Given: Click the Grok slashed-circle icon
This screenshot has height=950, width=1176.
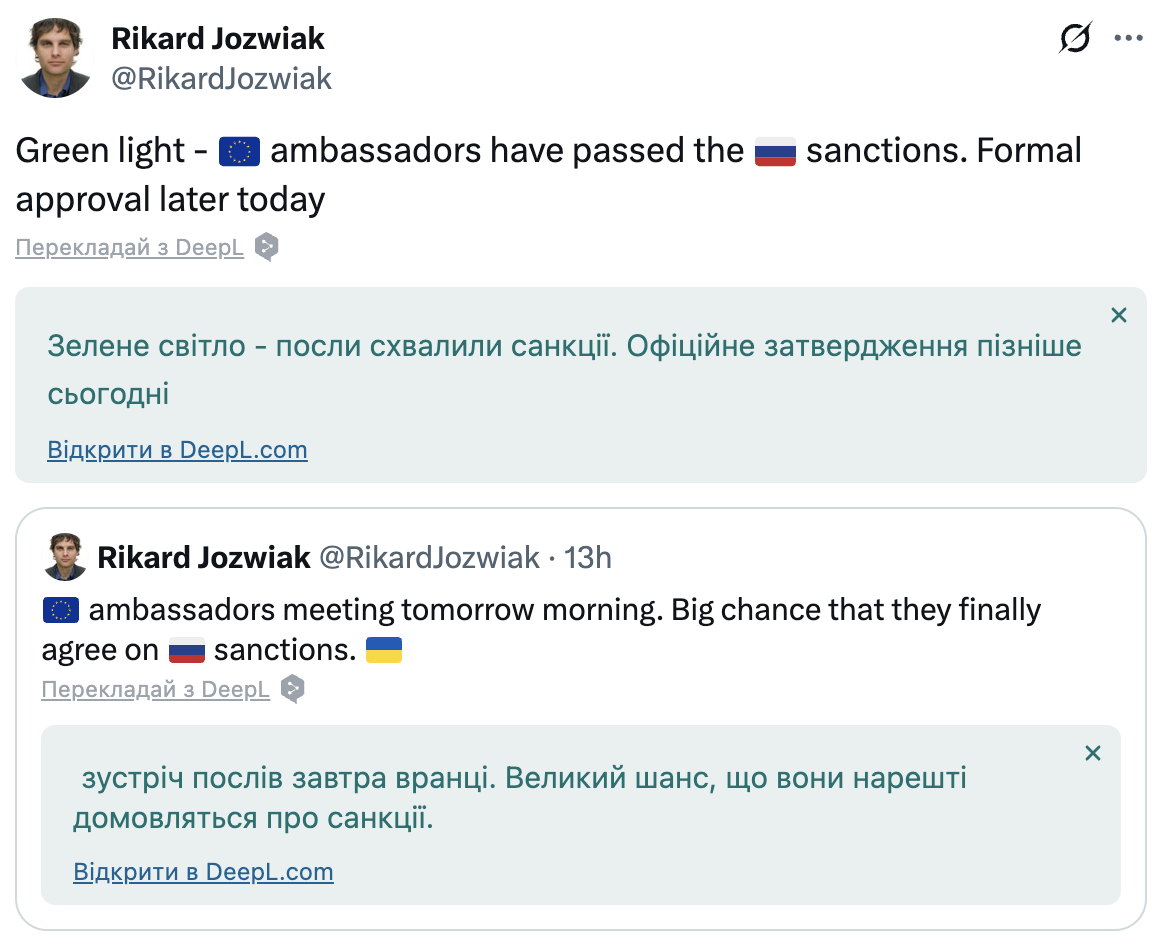Looking at the screenshot, I should pyautogui.click(x=1075, y=37).
